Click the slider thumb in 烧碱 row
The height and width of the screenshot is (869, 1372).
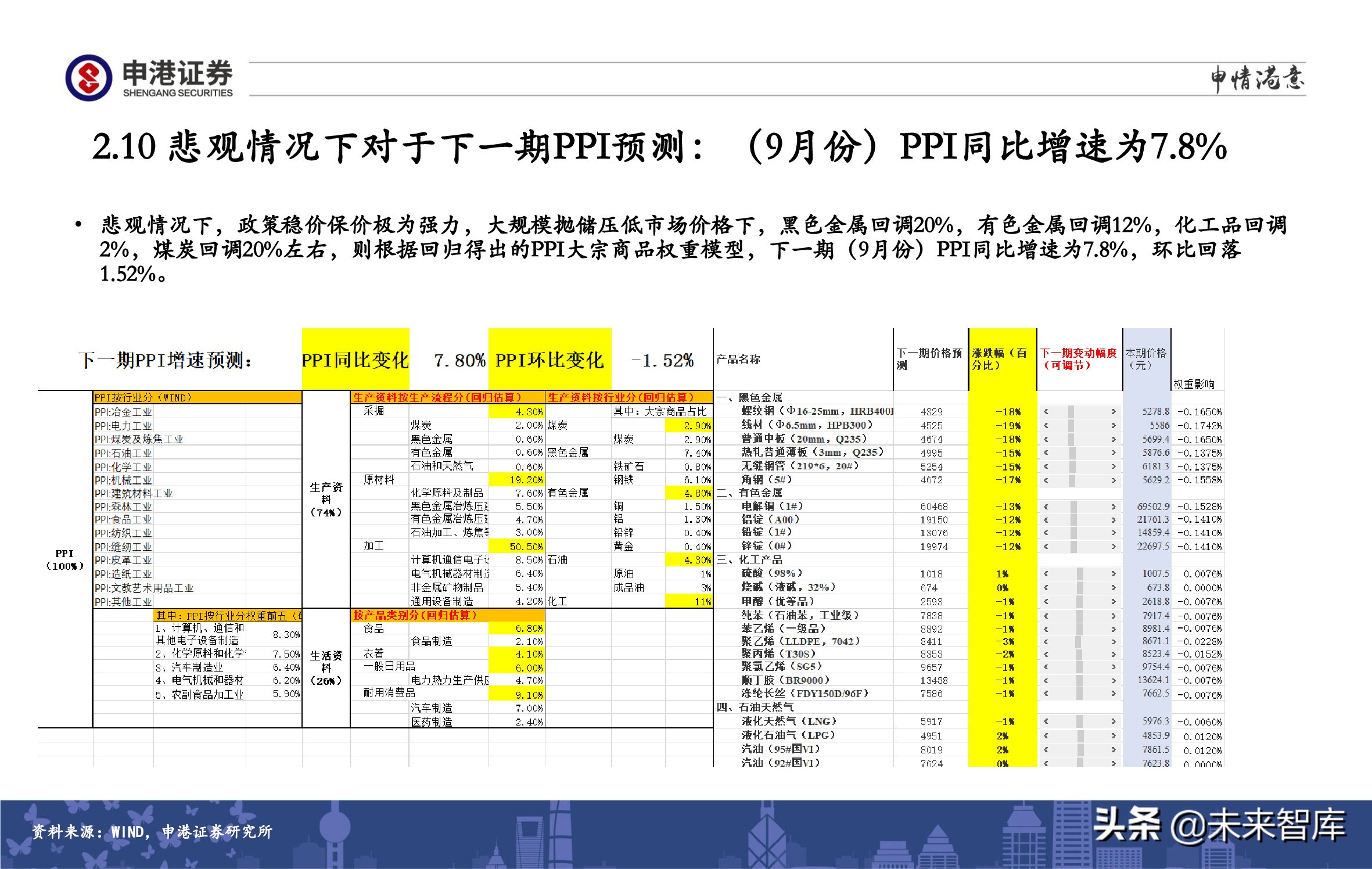tap(1080, 588)
